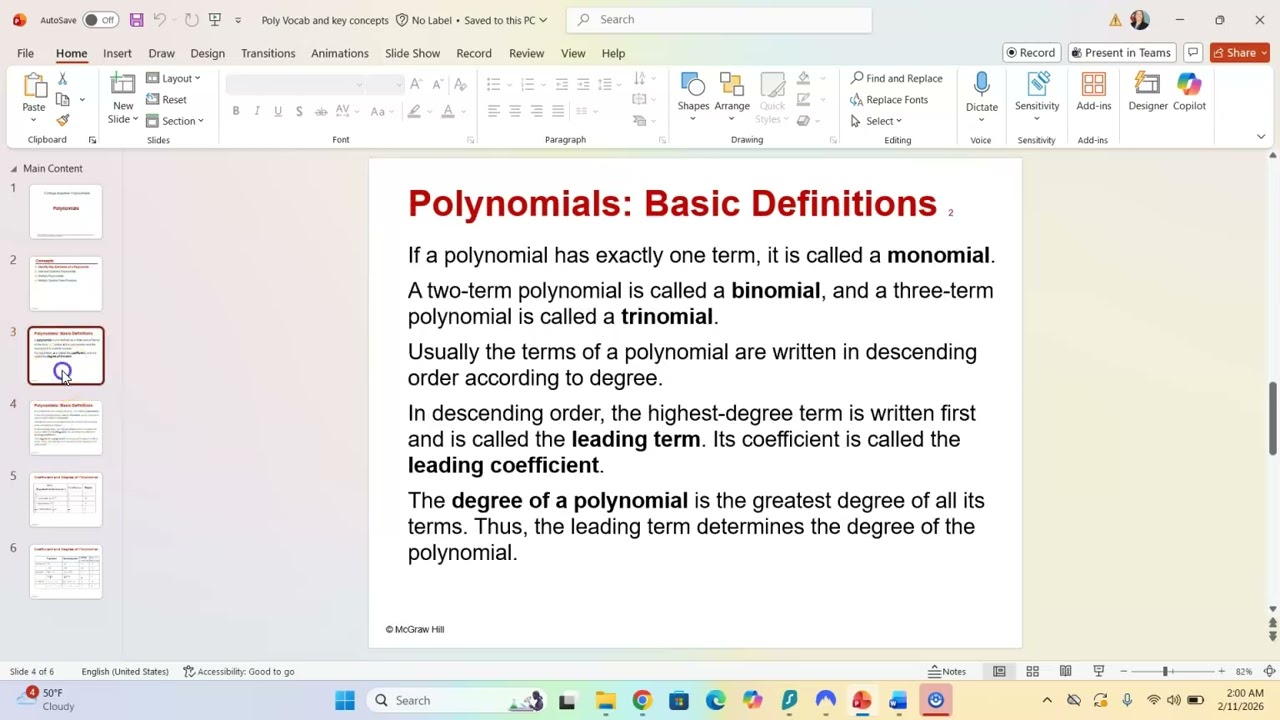The image size is (1280, 720).
Task: Click the Reset slide button
Action: click(166, 100)
